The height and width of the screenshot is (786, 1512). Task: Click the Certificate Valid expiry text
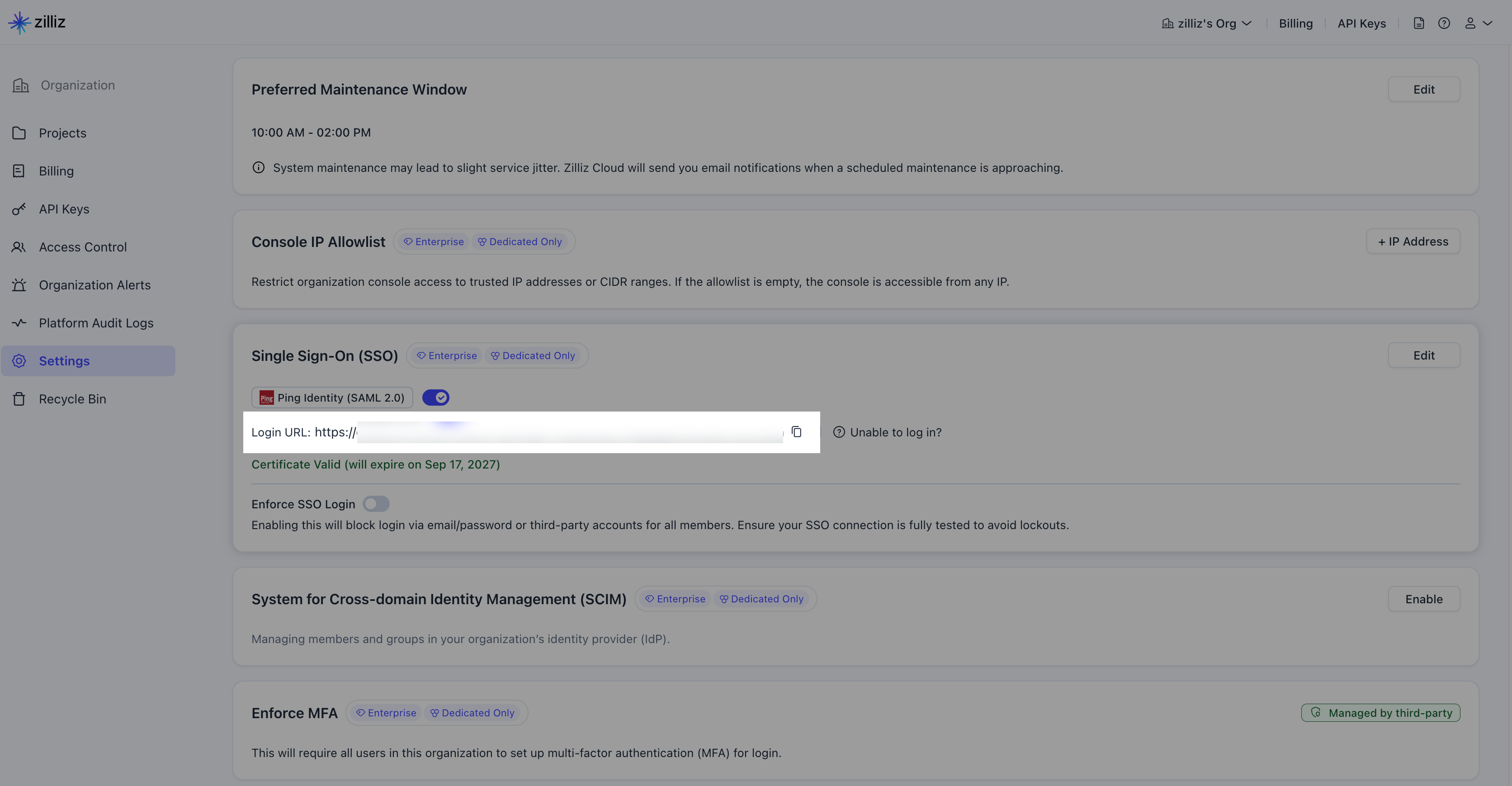coord(376,464)
